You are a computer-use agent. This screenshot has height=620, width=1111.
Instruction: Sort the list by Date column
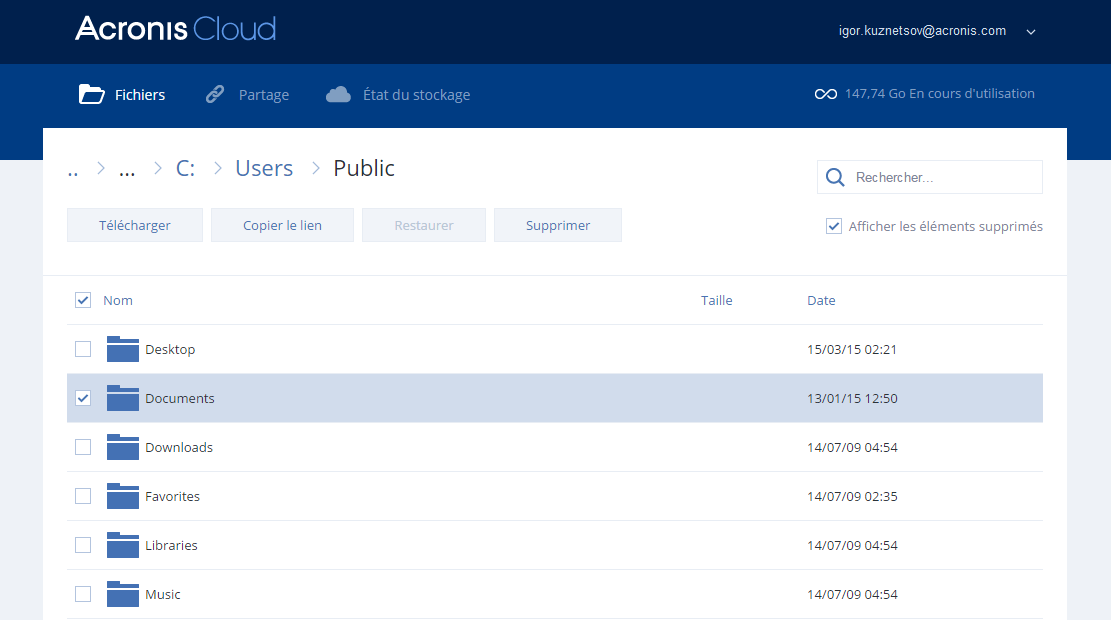[821, 300]
